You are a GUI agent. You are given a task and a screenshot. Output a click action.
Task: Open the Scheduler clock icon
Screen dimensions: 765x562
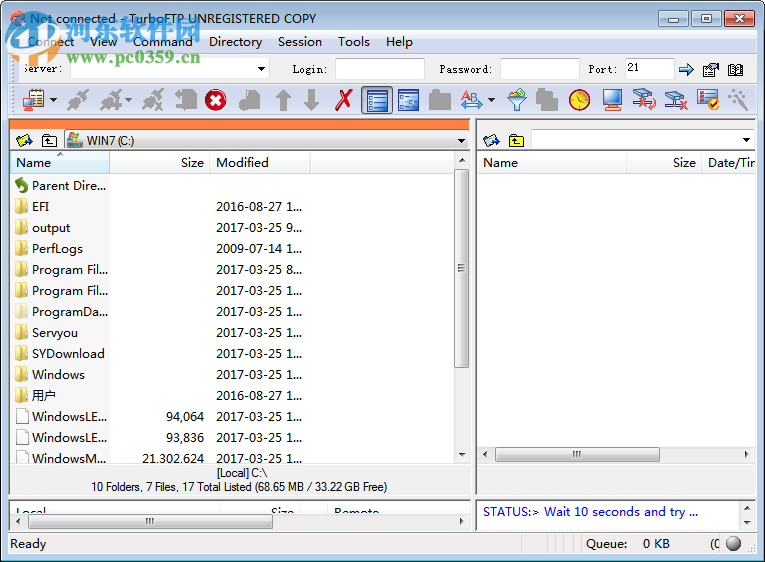[x=579, y=100]
